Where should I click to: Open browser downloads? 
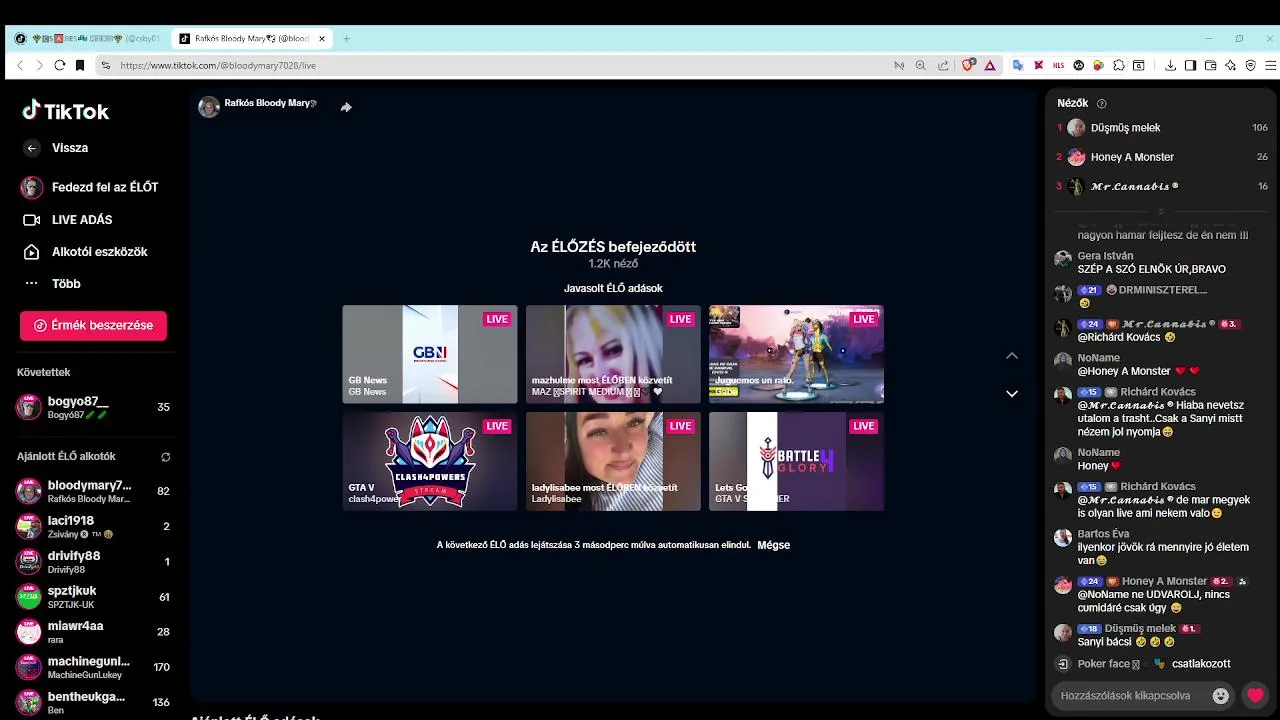(1170, 65)
